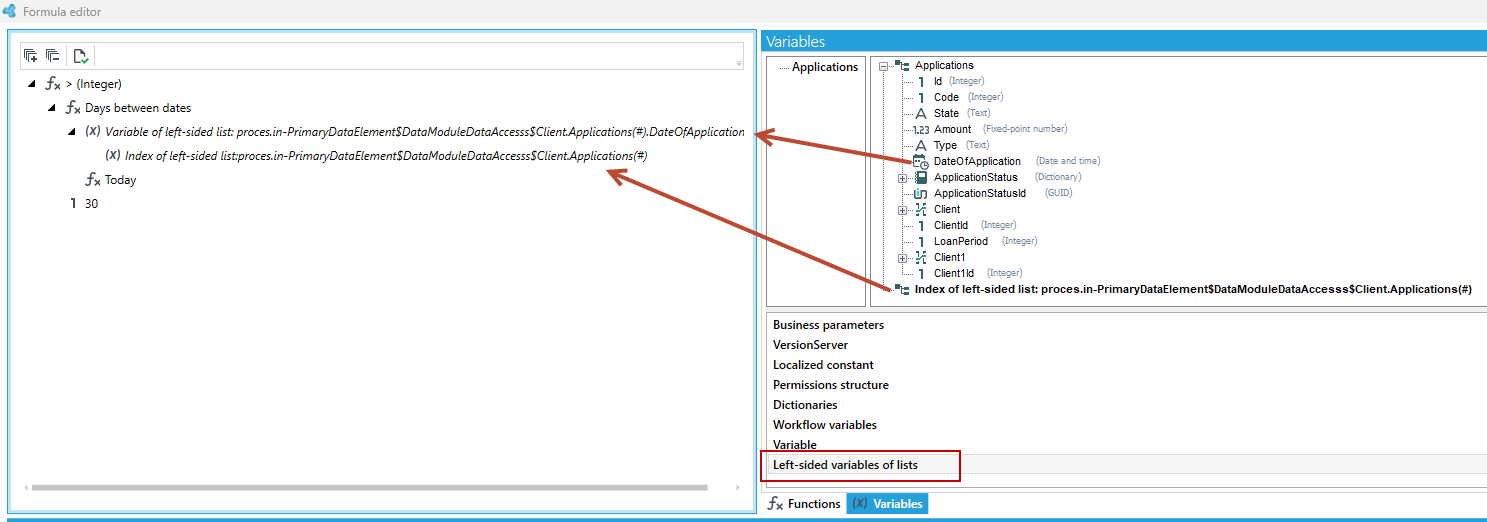Click integer icon beside ClientId
The width and height of the screenshot is (1487, 522).
click(x=921, y=226)
